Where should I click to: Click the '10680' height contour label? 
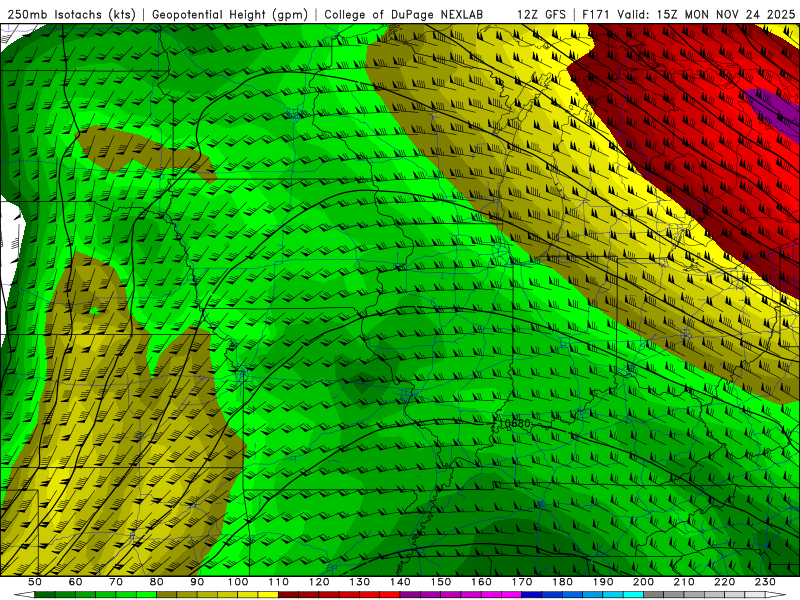[x=514, y=424]
